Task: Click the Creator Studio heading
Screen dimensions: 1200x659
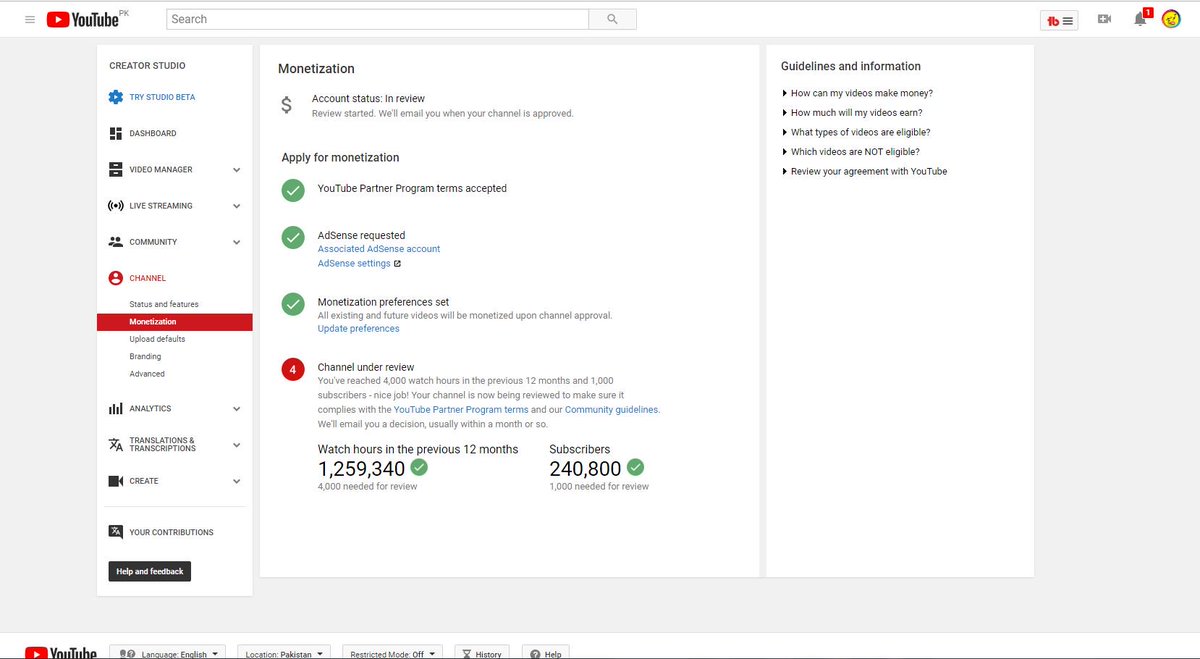Action: (x=147, y=66)
